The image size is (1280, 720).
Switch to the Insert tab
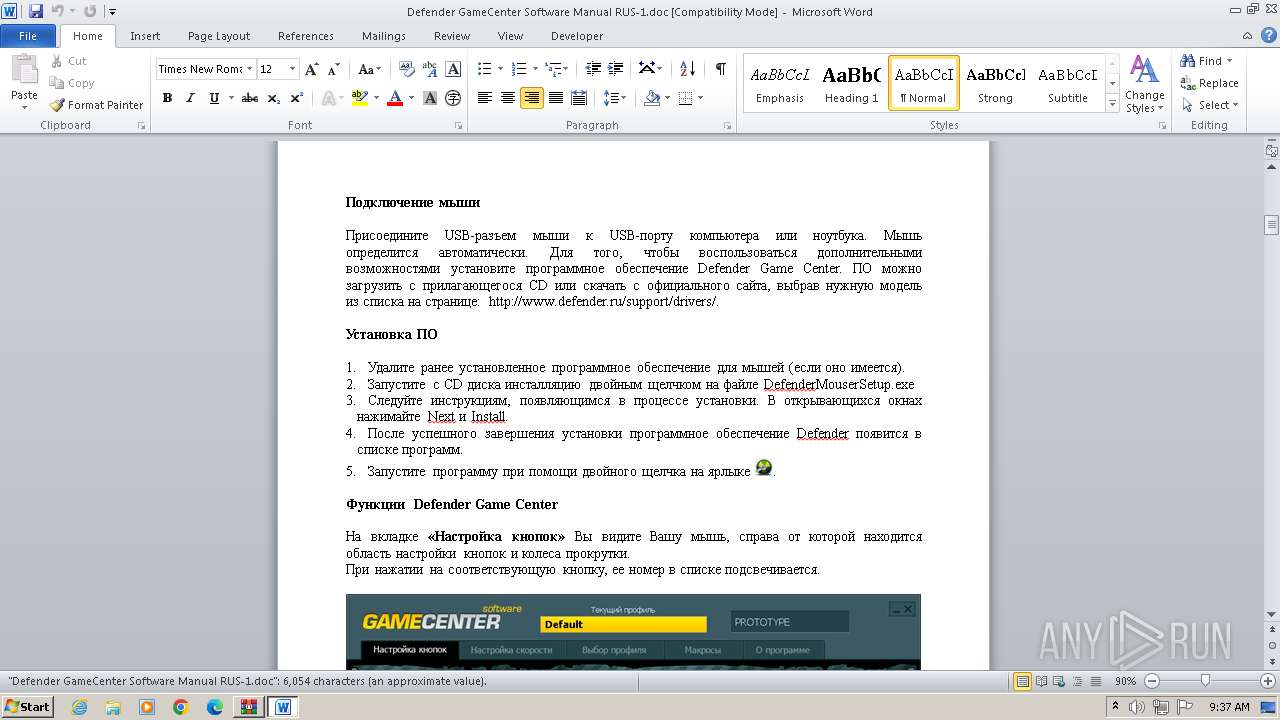(x=145, y=36)
